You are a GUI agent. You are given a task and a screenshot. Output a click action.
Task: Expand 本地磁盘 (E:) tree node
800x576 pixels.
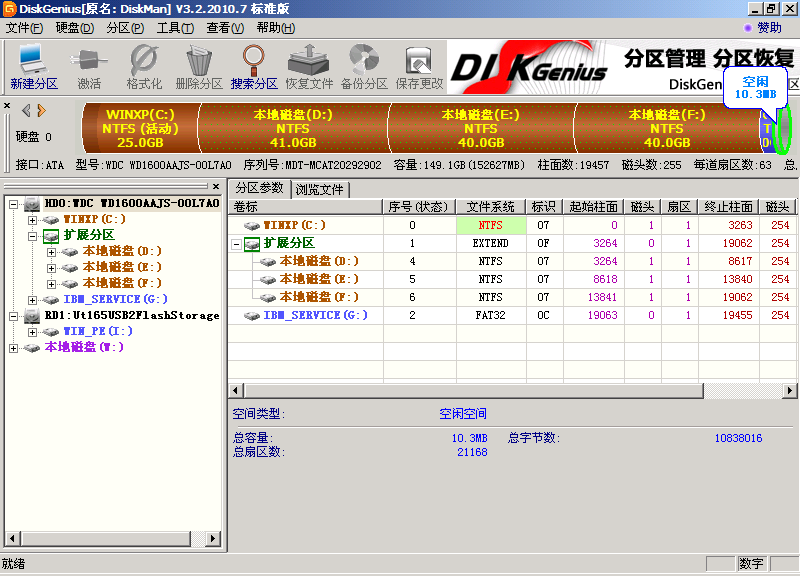click(x=51, y=268)
